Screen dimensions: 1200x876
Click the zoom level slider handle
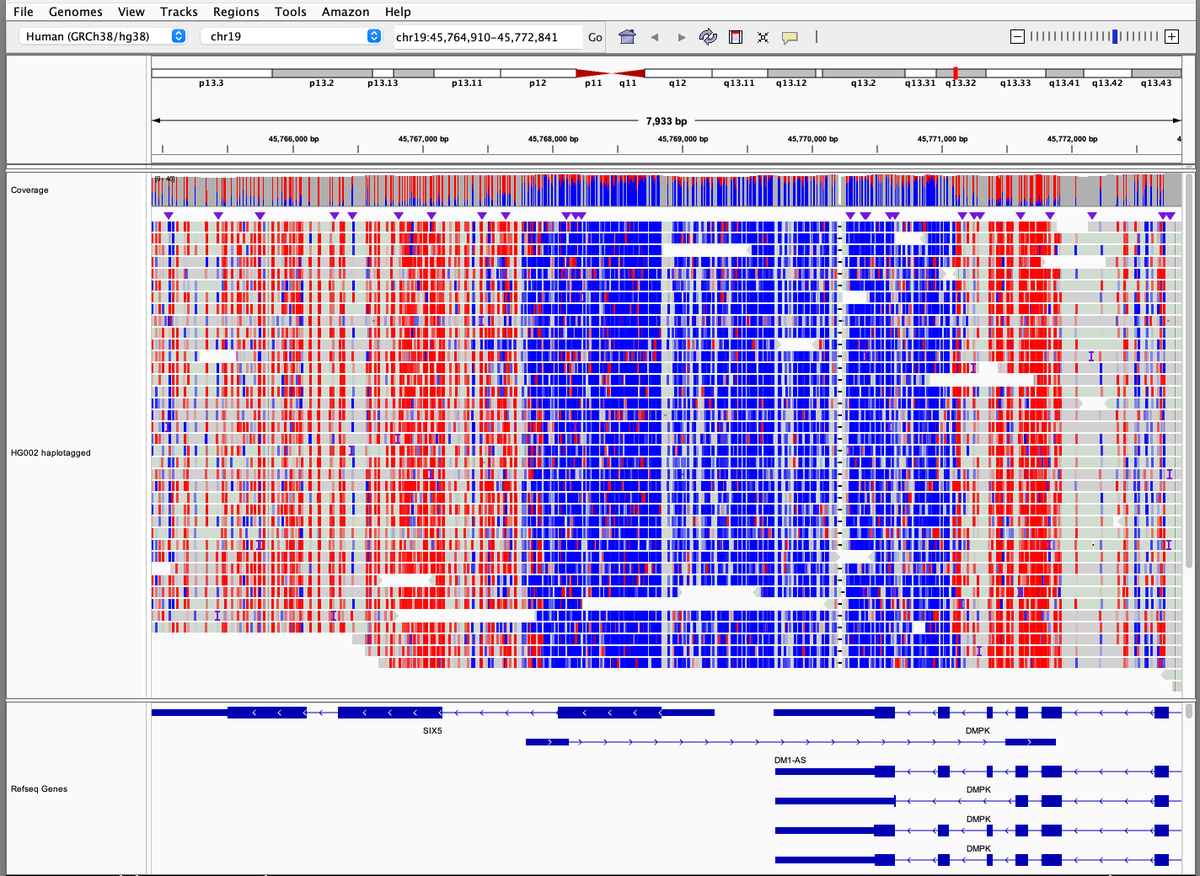click(1115, 37)
